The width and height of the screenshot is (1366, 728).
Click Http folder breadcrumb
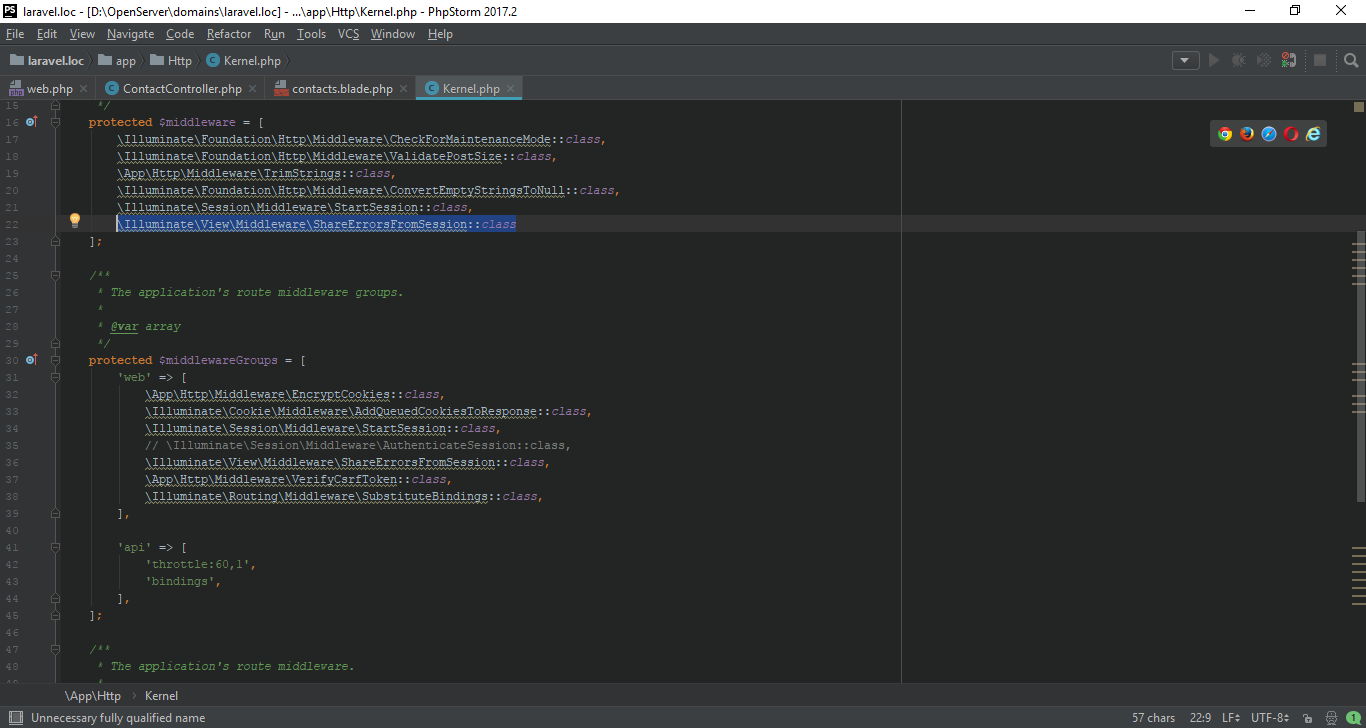[x=170, y=61]
